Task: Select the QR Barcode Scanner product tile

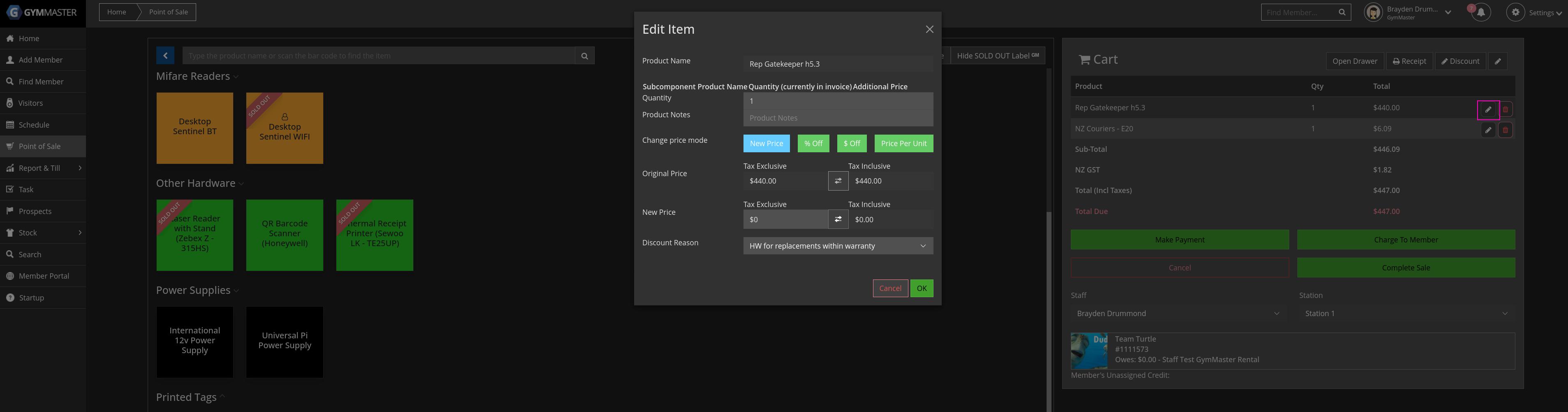Action: (x=284, y=235)
